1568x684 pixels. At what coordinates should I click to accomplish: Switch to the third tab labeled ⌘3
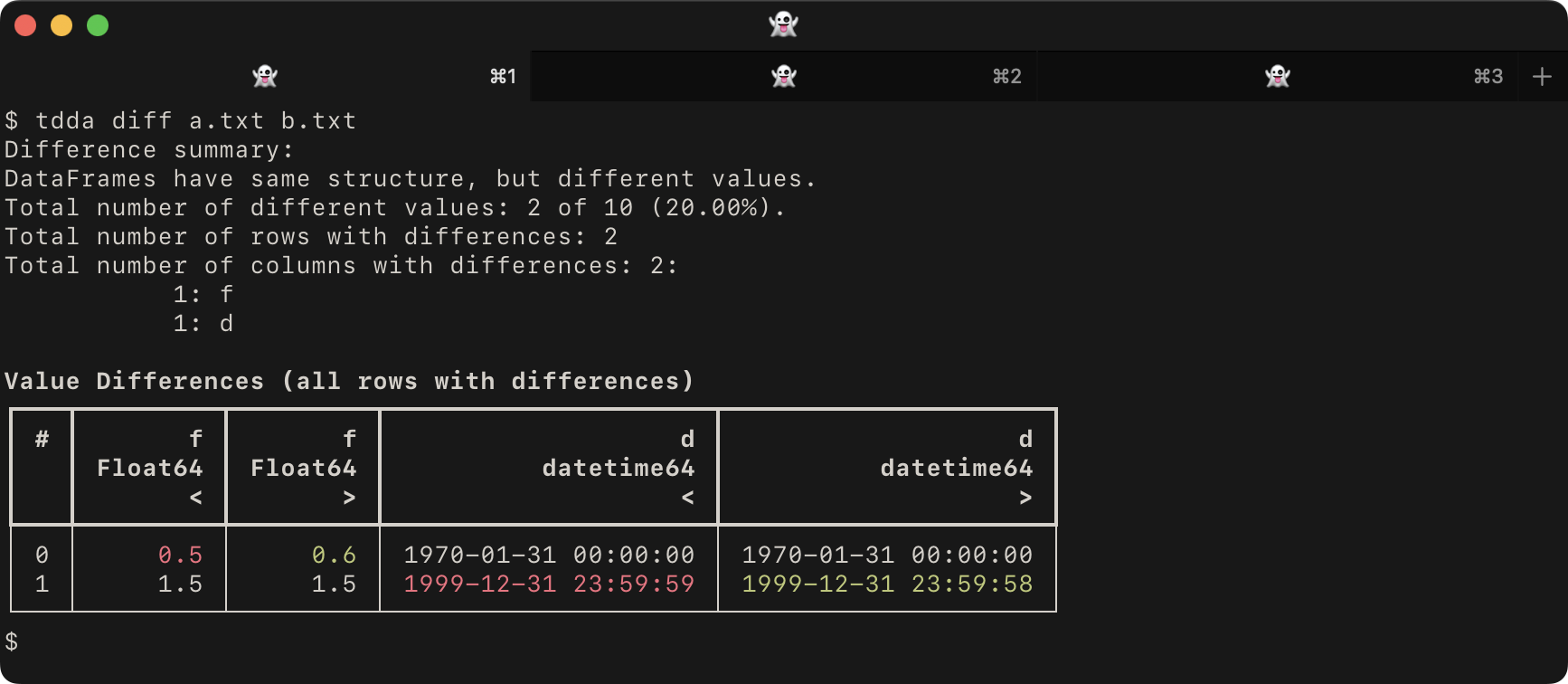(x=1277, y=76)
